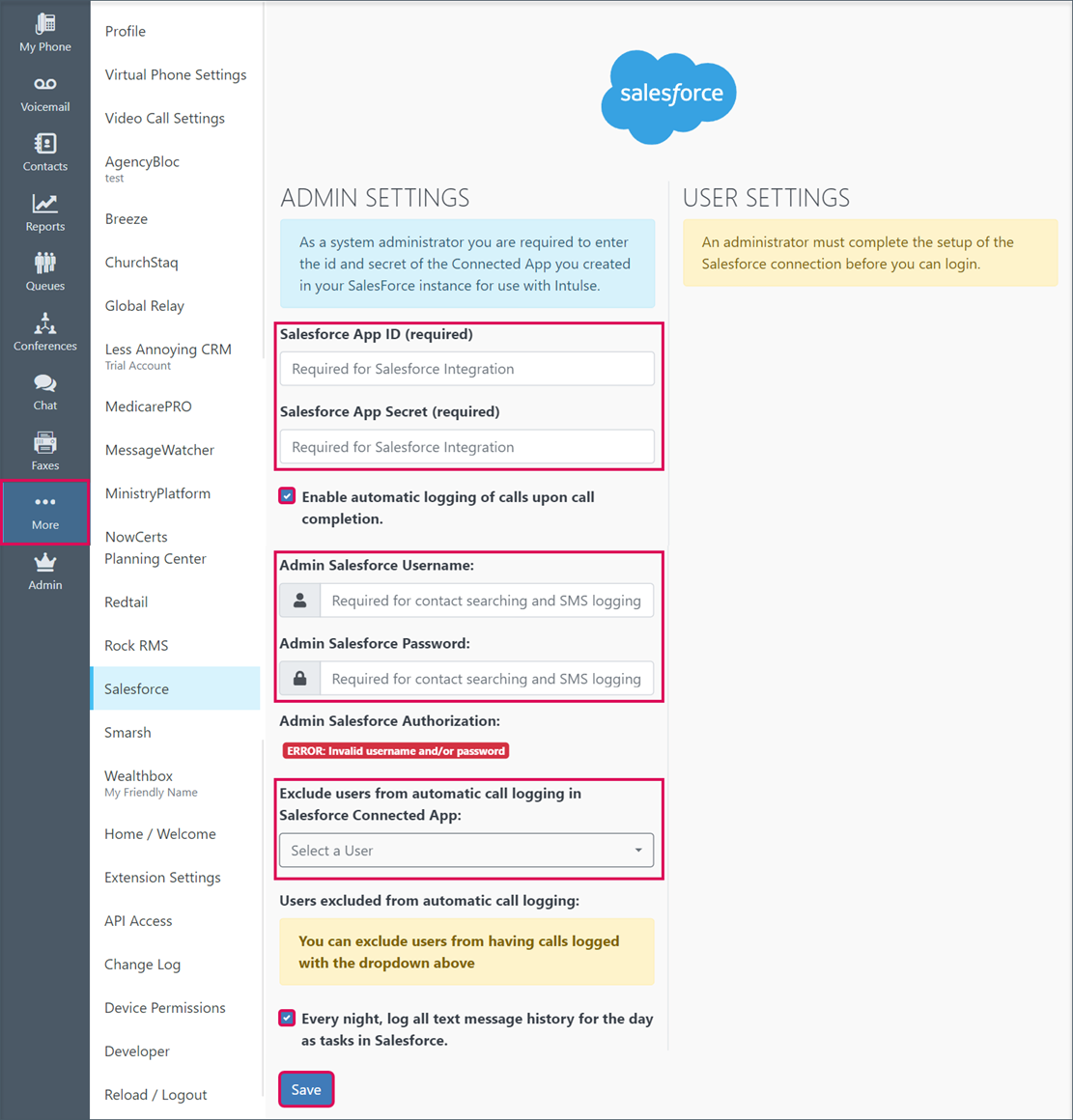
Task: Open Planning Center integration
Action: (x=155, y=559)
